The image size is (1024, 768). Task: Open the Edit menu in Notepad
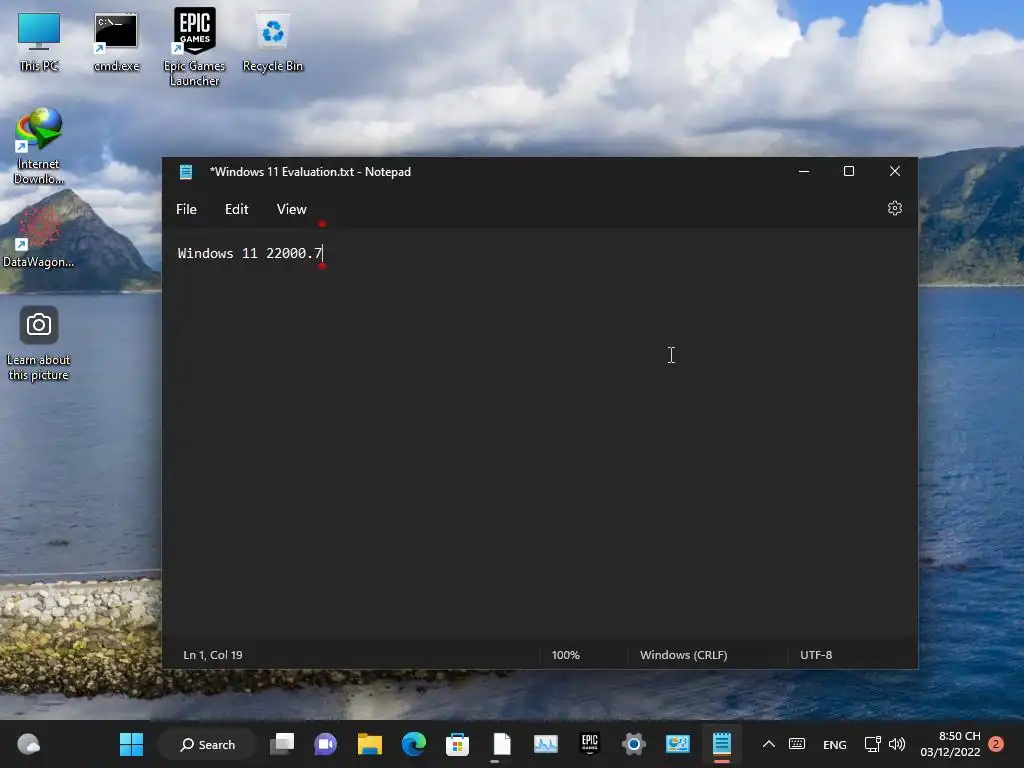pyautogui.click(x=236, y=209)
